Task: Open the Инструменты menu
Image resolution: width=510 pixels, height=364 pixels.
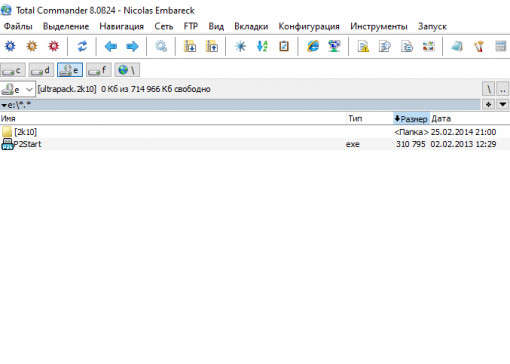Action: (x=379, y=26)
